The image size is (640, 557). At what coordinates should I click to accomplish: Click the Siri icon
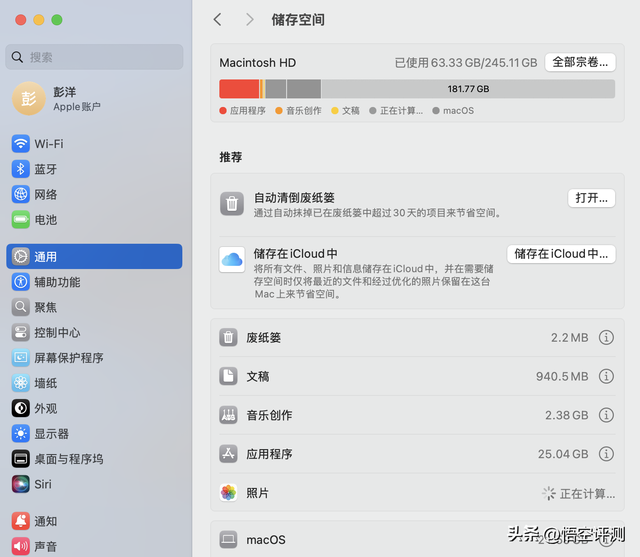tap(20, 484)
